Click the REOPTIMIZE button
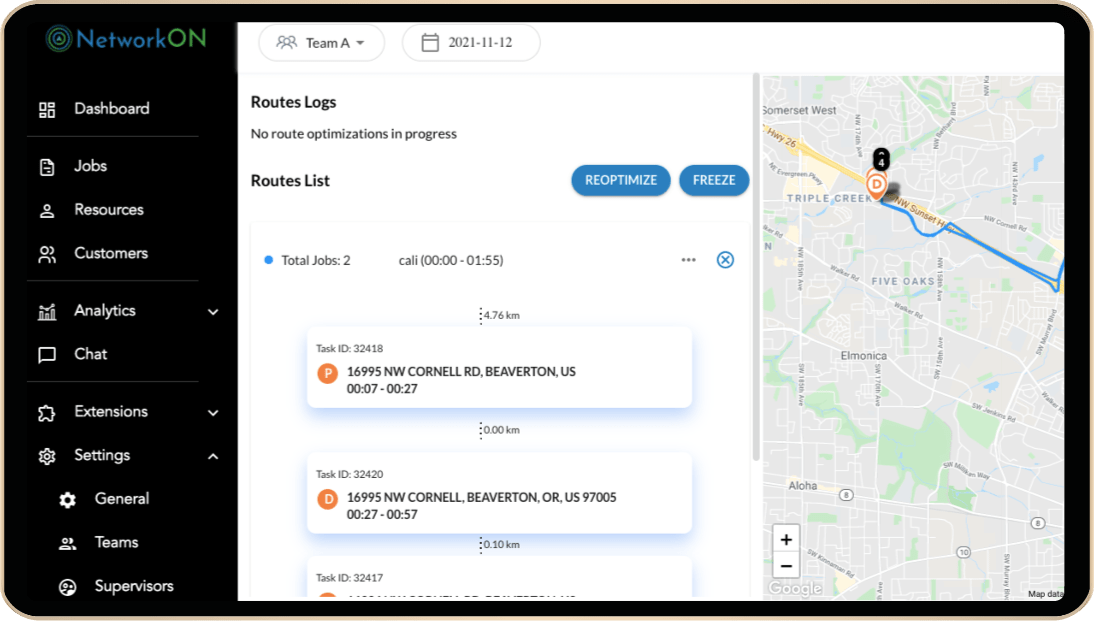The image size is (1094, 621). (621, 180)
